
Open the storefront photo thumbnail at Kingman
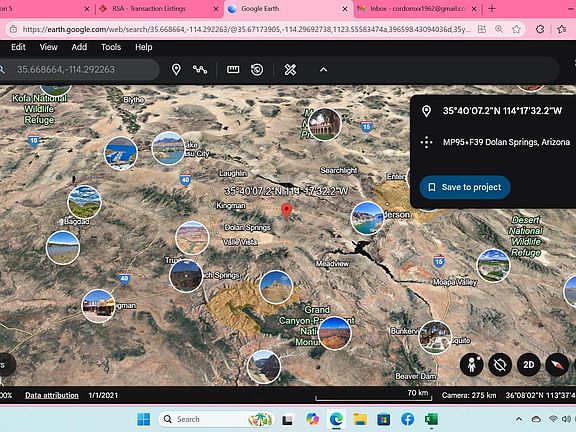98,306
